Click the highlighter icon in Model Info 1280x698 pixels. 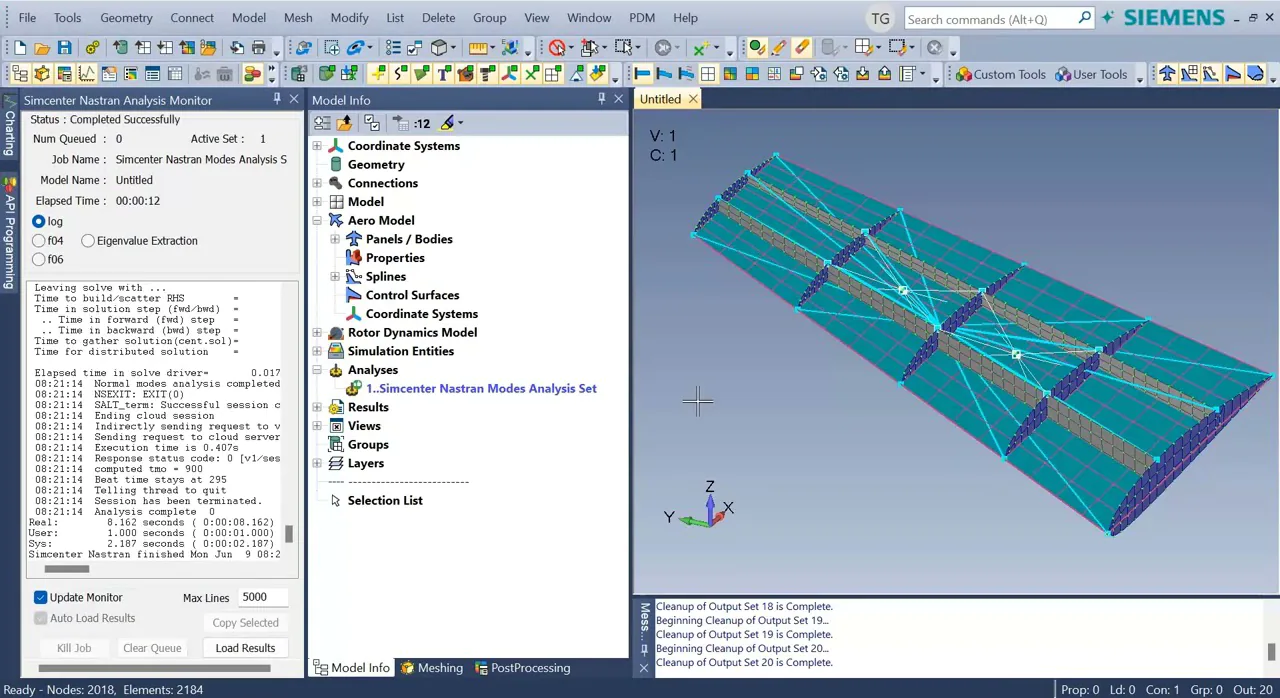446,123
